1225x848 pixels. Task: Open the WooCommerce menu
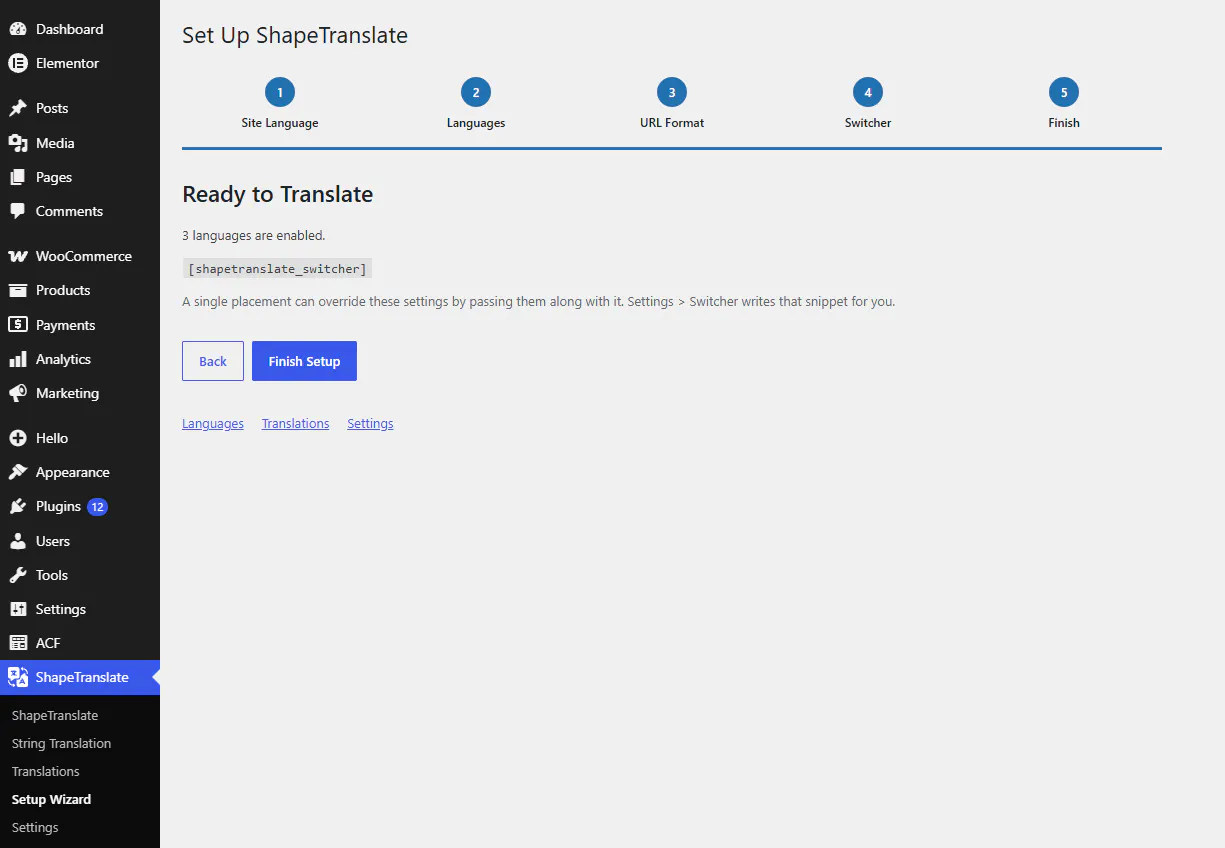click(x=80, y=256)
